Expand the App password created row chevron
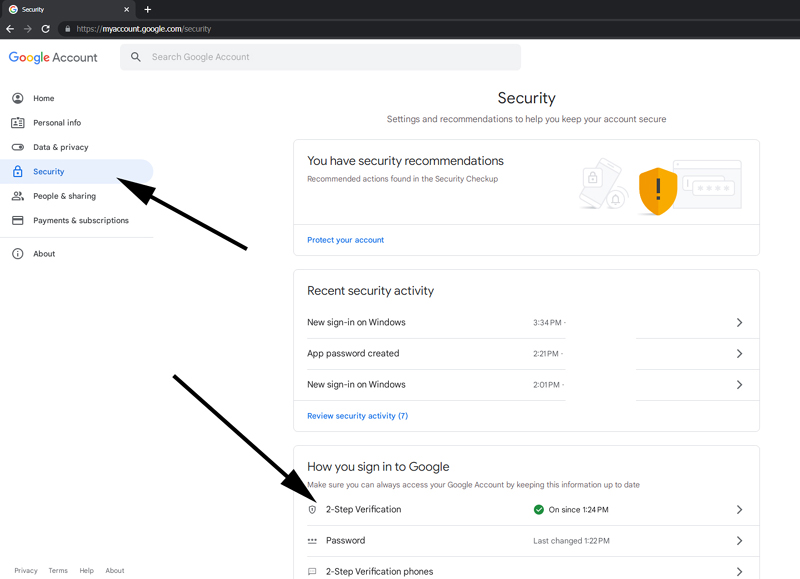 [739, 354]
